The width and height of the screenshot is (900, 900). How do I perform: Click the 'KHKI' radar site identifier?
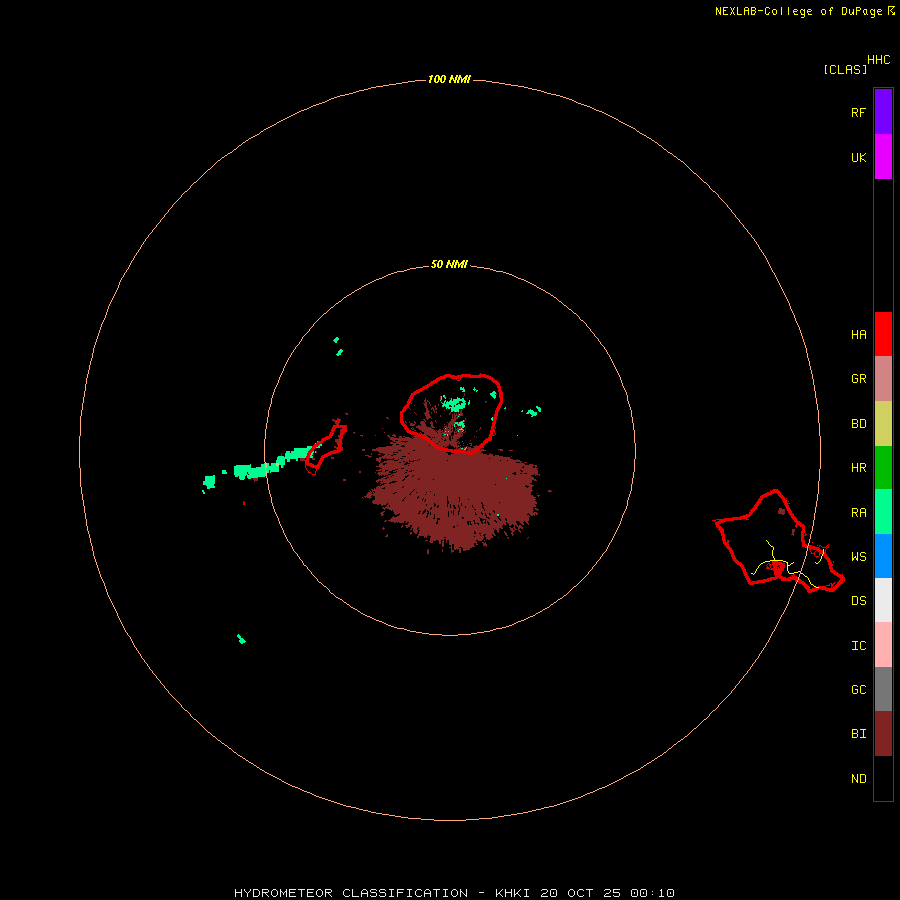coord(512,893)
